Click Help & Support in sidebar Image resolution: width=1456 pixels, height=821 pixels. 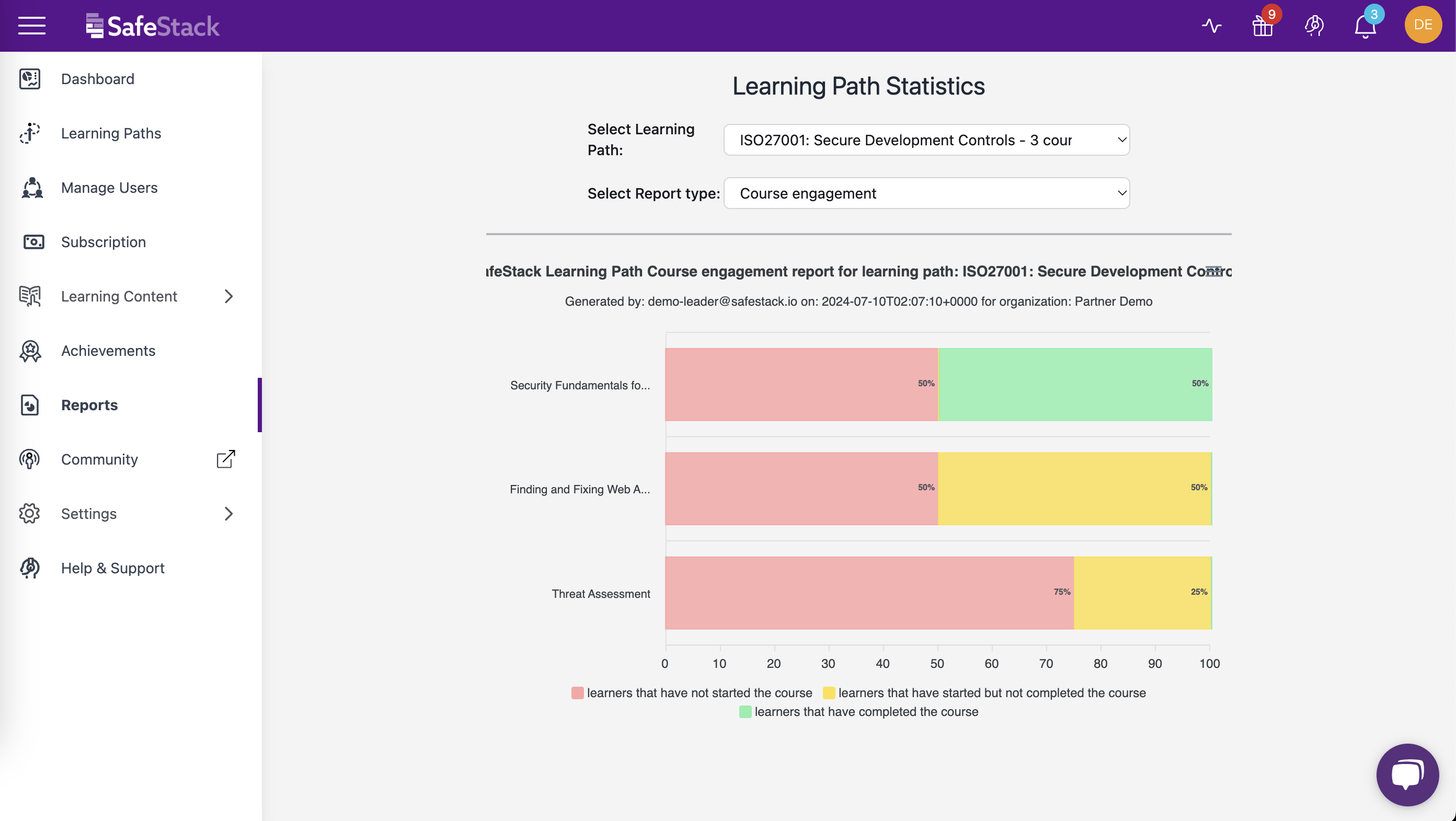[112, 568]
